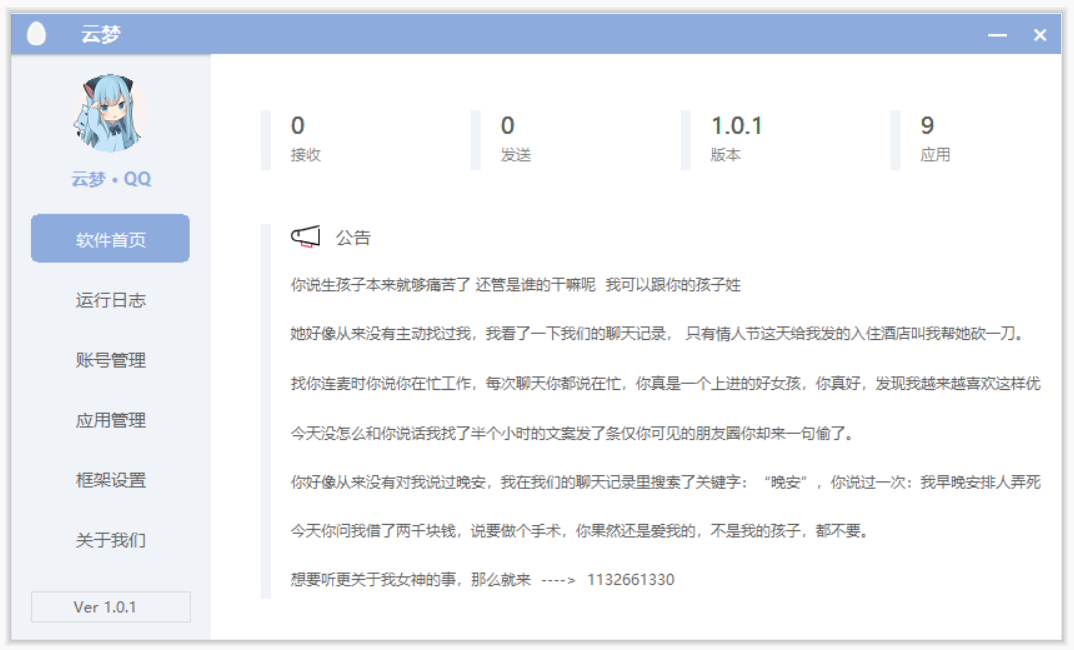Open the 运行日志 page

(x=110, y=300)
